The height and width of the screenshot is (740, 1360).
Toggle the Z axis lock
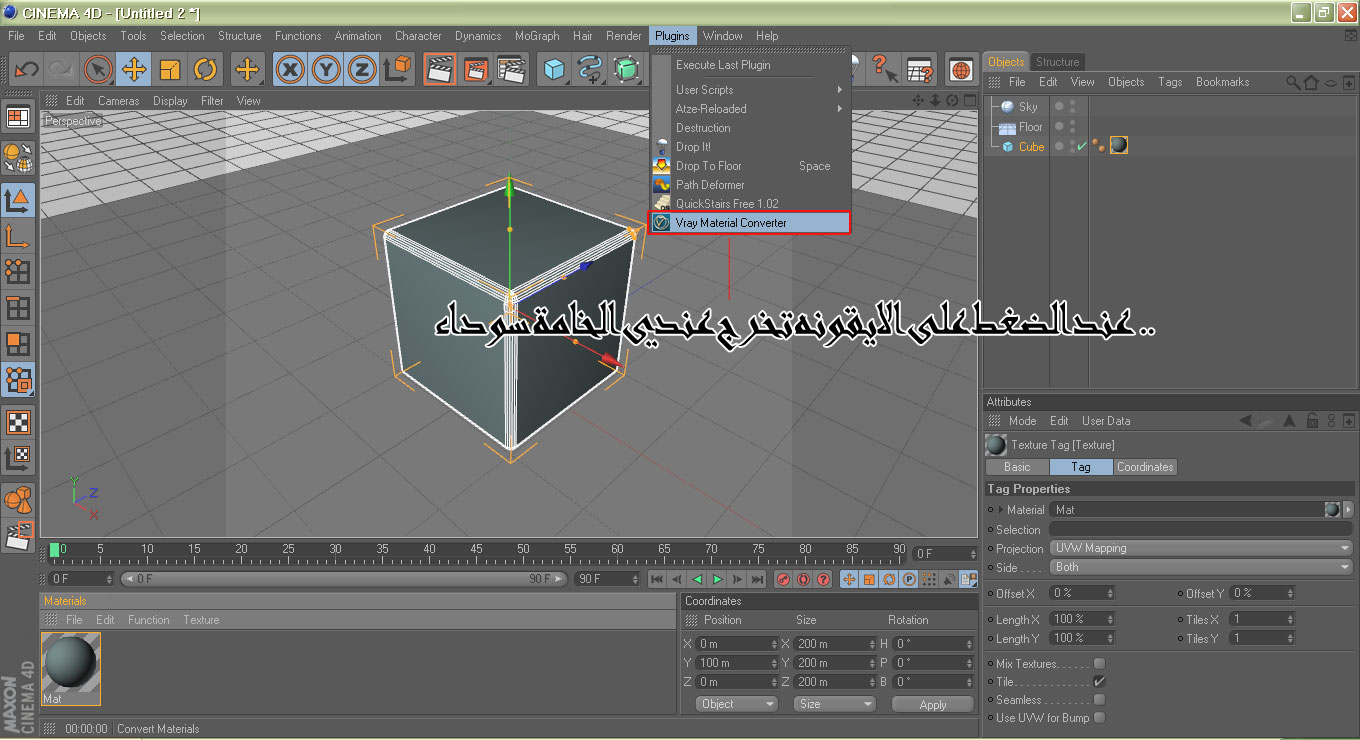point(361,69)
